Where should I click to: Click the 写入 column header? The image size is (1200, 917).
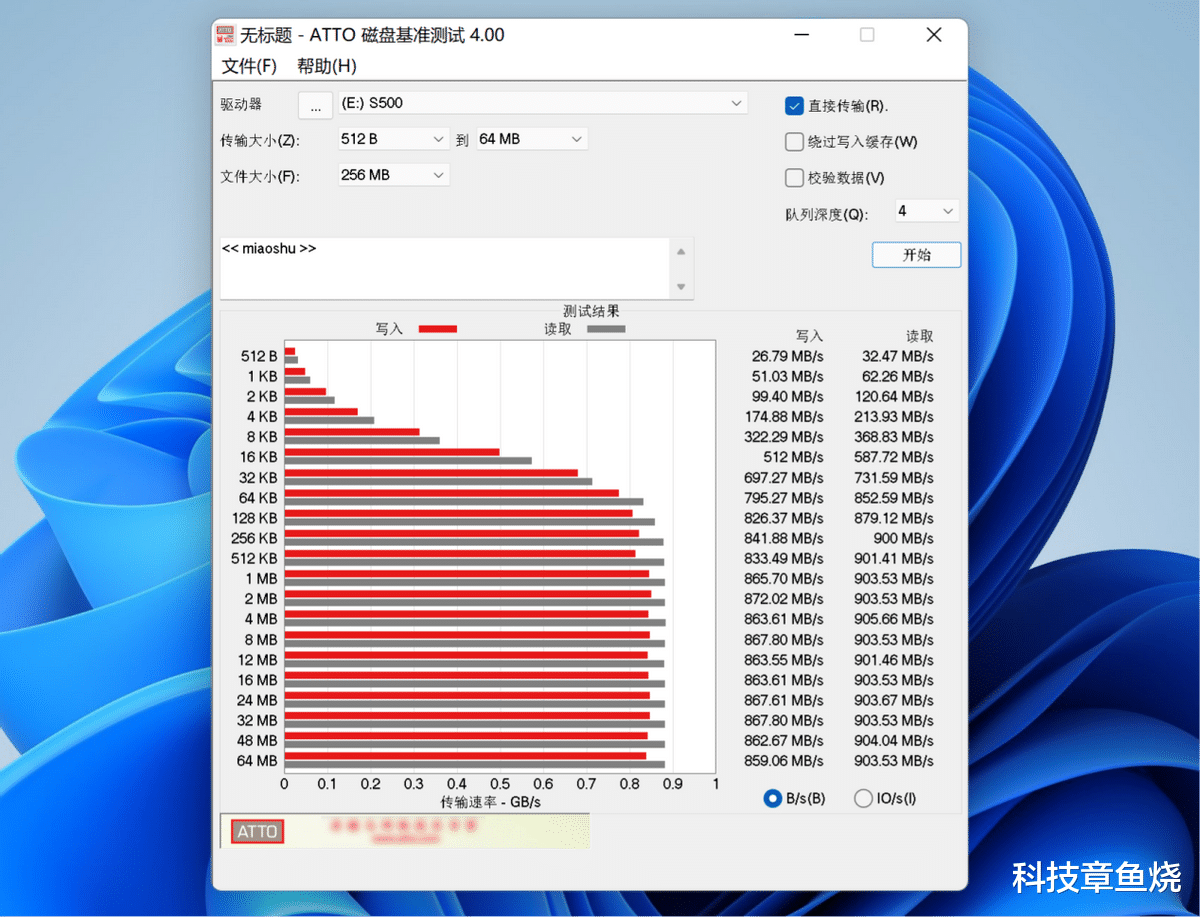[809, 336]
